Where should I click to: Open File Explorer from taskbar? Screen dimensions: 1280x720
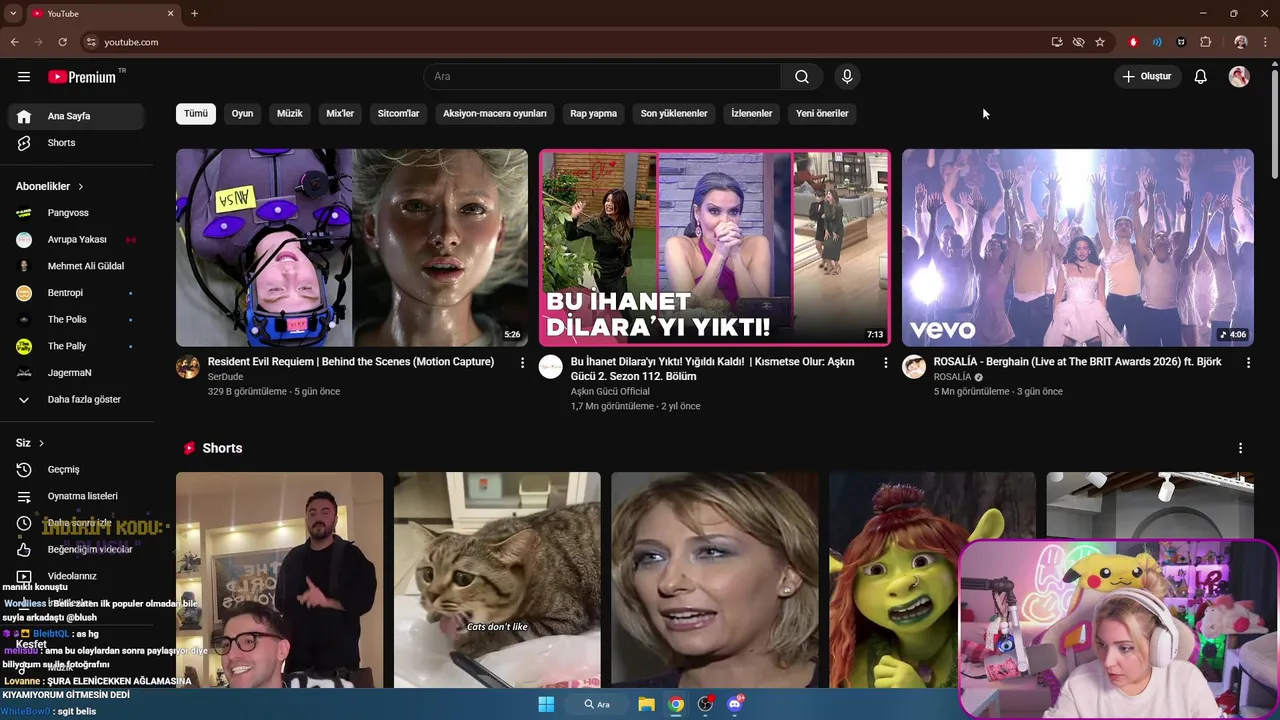pos(646,704)
